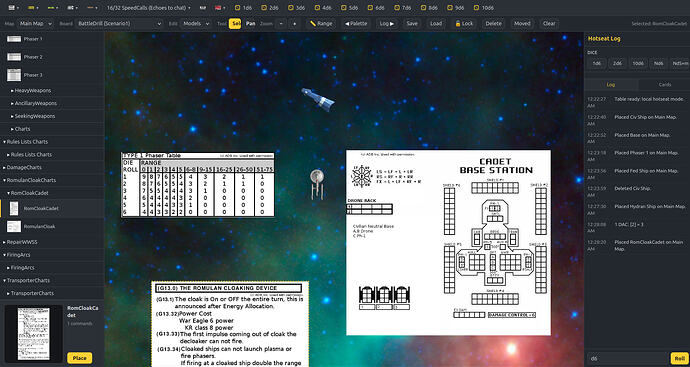Roll 4d6 from the top dice bar
The height and width of the screenshot is (367, 690).
[x=323, y=7]
